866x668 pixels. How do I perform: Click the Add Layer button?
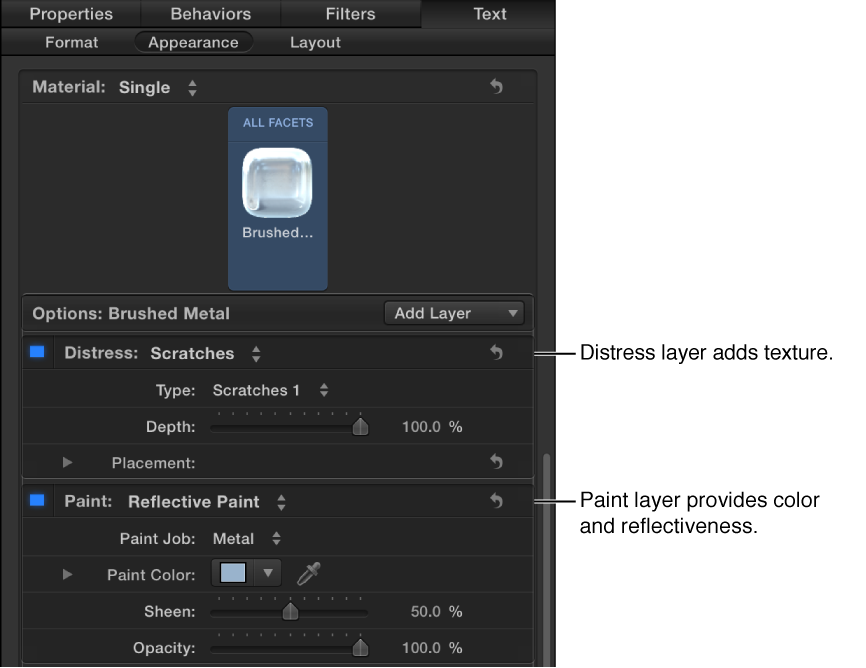454,313
